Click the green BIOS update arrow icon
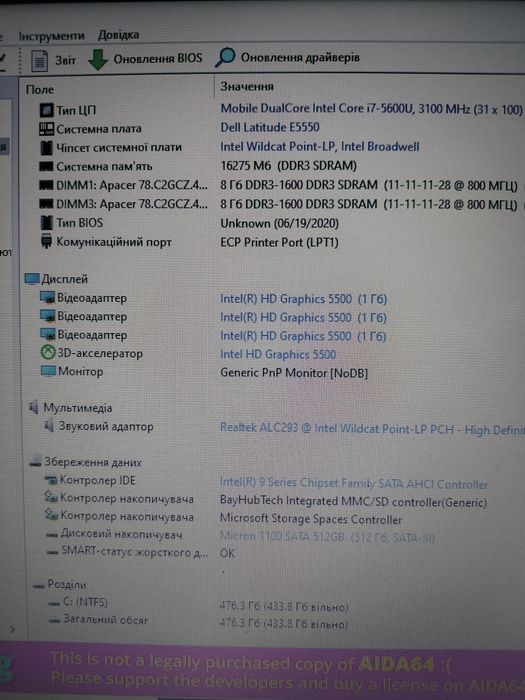 coord(98,59)
